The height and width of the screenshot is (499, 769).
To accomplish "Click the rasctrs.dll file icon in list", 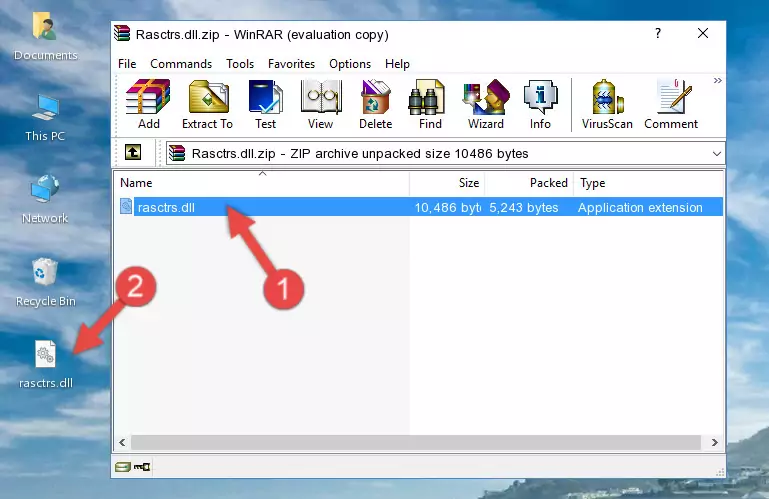I will click(126, 207).
